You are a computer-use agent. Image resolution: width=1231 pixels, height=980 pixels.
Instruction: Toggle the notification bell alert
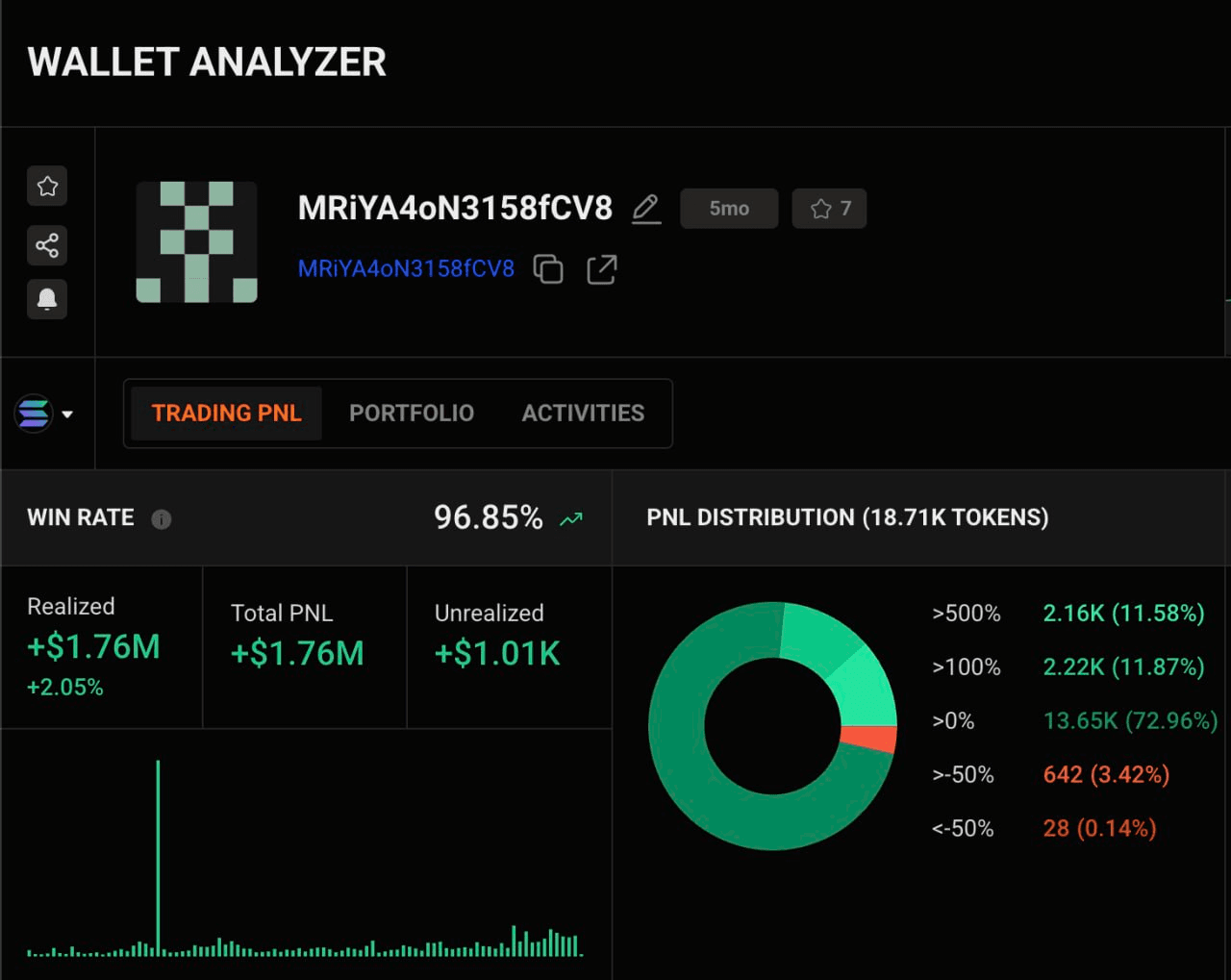point(47,299)
